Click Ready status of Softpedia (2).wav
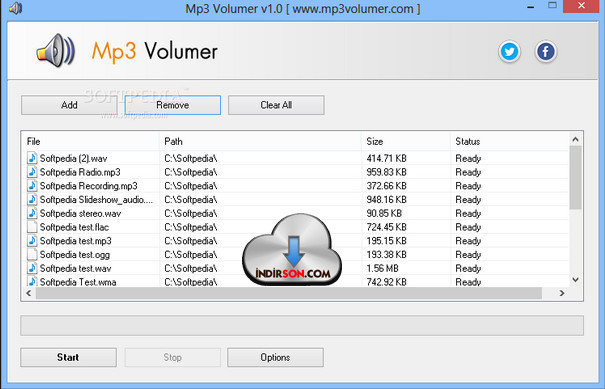The height and width of the screenshot is (389, 605). [468, 159]
